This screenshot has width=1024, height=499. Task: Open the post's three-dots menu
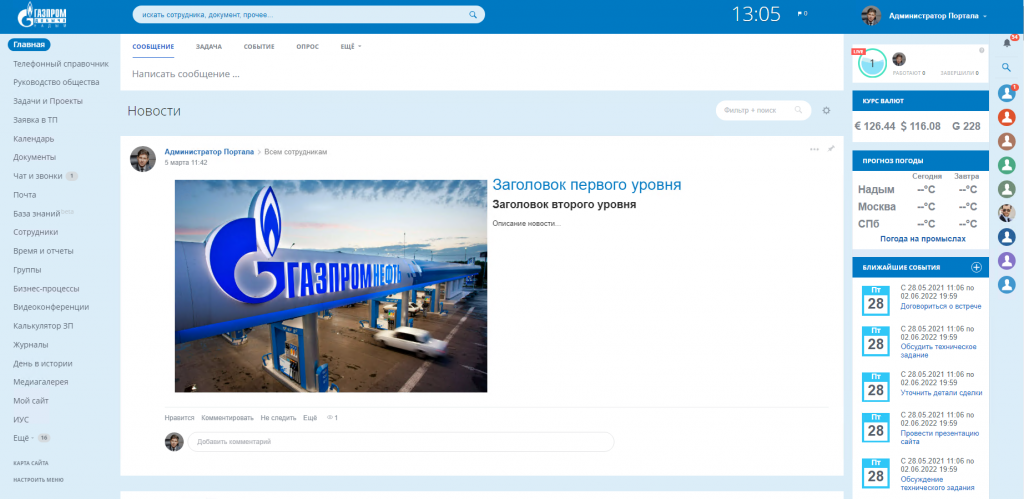(x=814, y=149)
